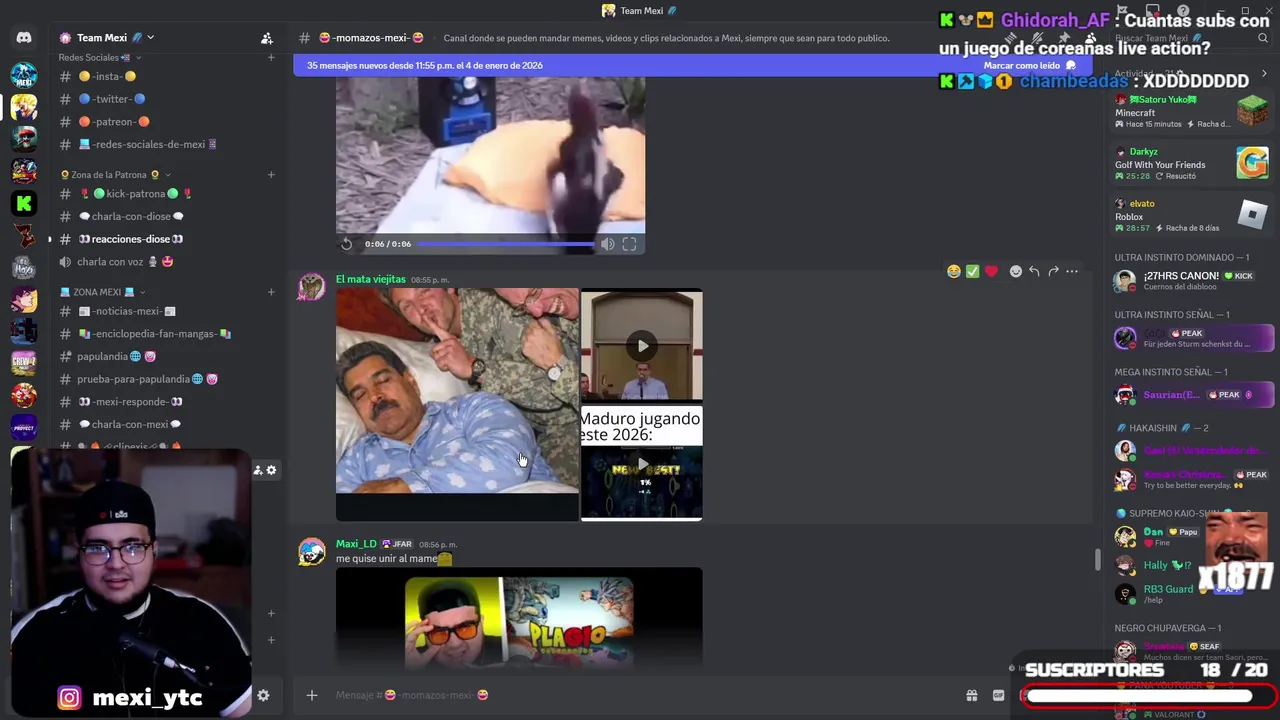1280x720 pixels.
Task: Click the invite people icon beside Team Mexi
Action: click(267, 38)
